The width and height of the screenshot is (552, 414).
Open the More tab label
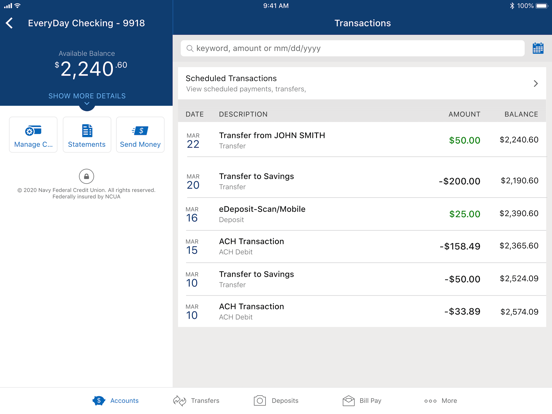449,401
